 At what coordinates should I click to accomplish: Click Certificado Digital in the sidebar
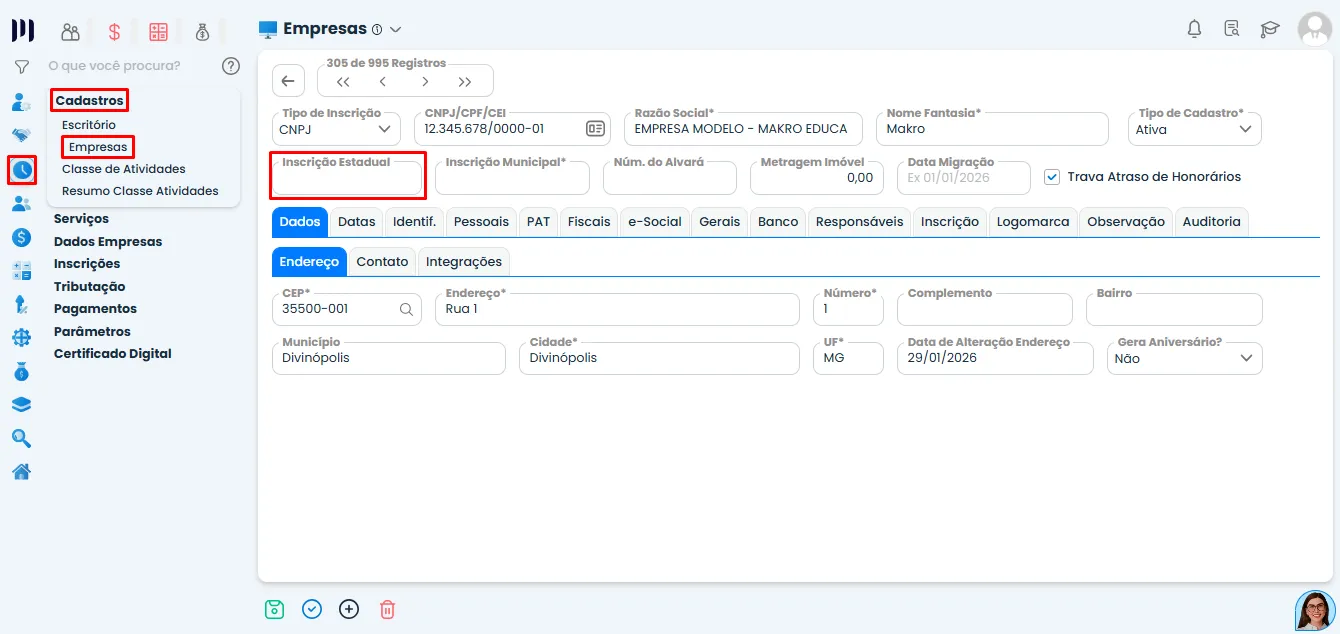(x=112, y=353)
